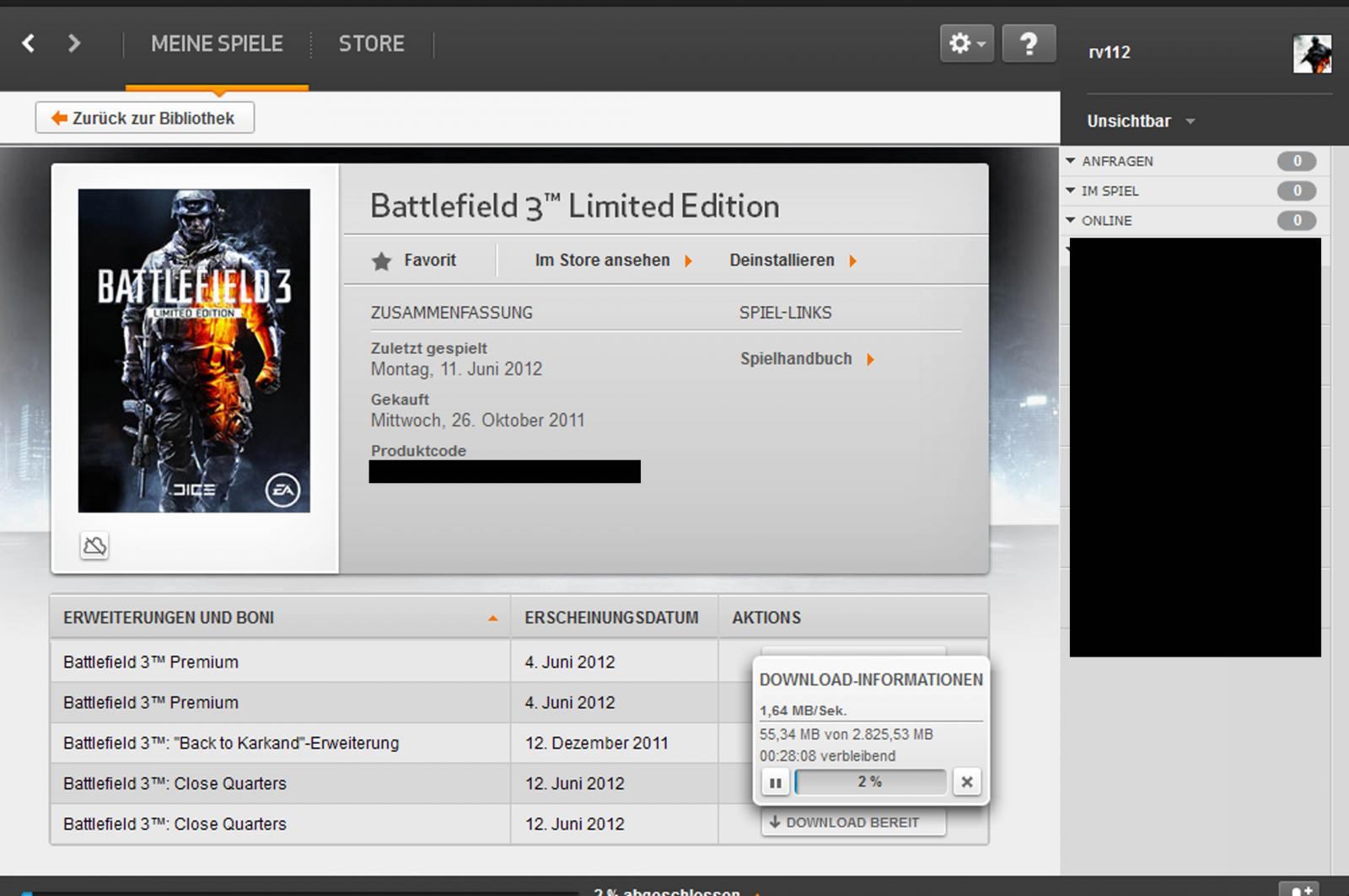Collapse the IM SPIEL friends section
1349x896 pixels.
[1071, 190]
